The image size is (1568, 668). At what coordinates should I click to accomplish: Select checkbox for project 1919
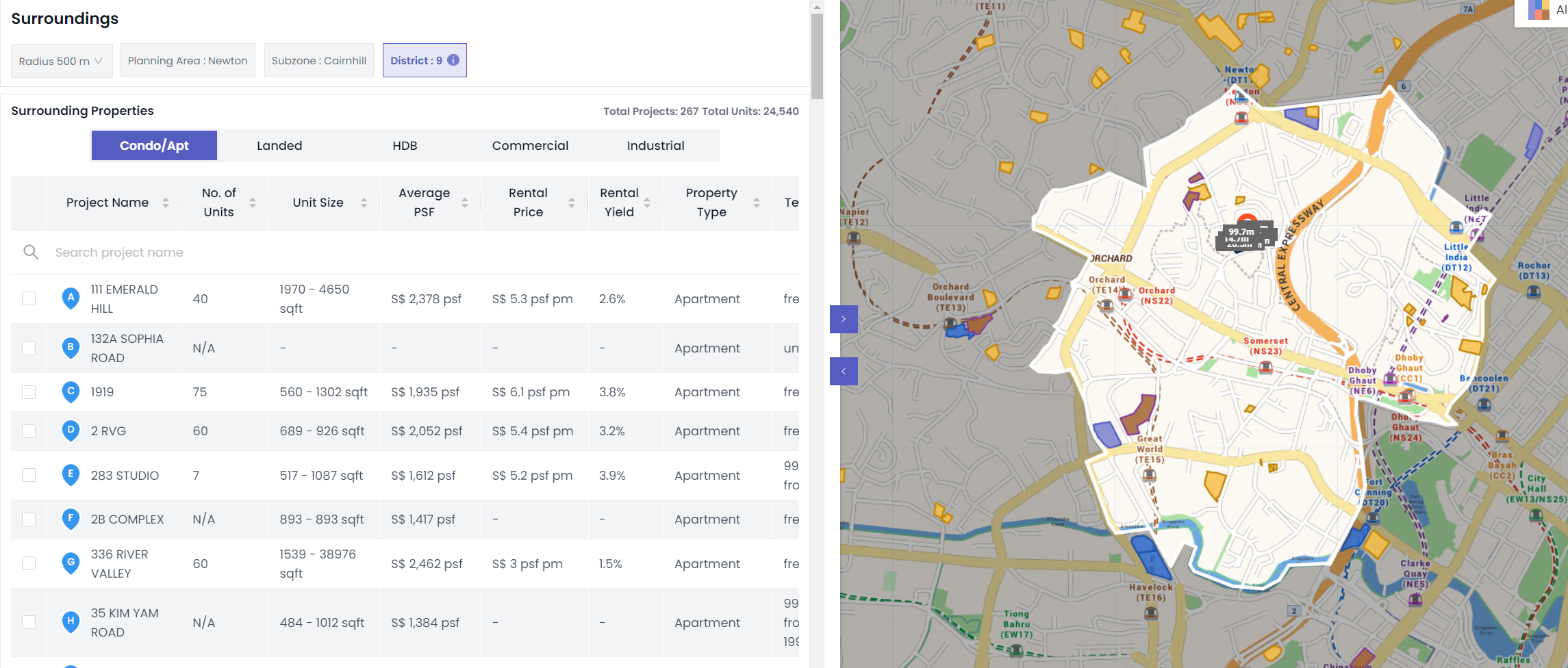click(29, 391)
